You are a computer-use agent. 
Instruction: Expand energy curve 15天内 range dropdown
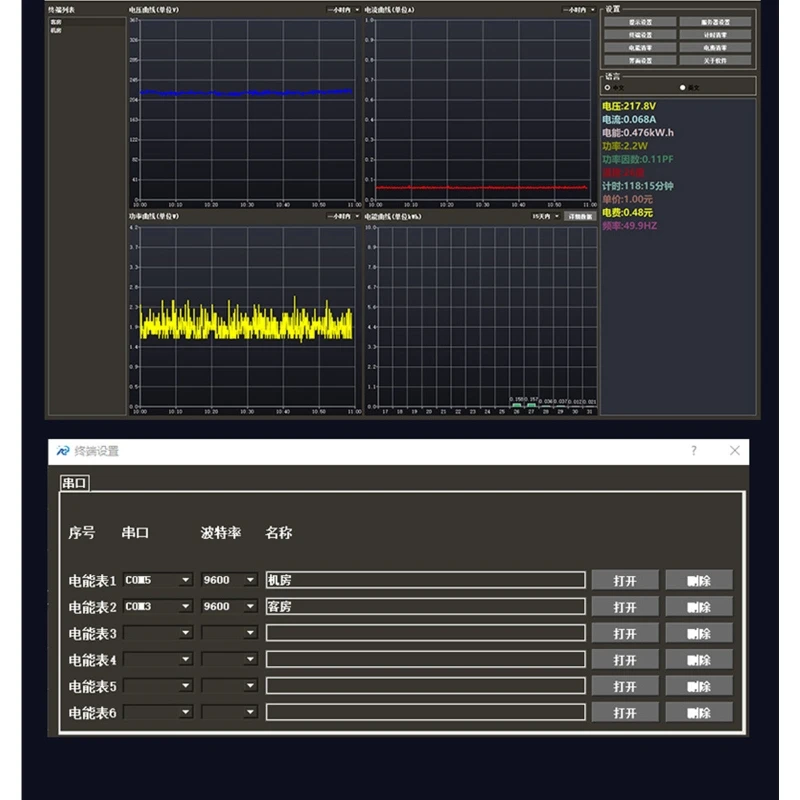tap(545, 216)
